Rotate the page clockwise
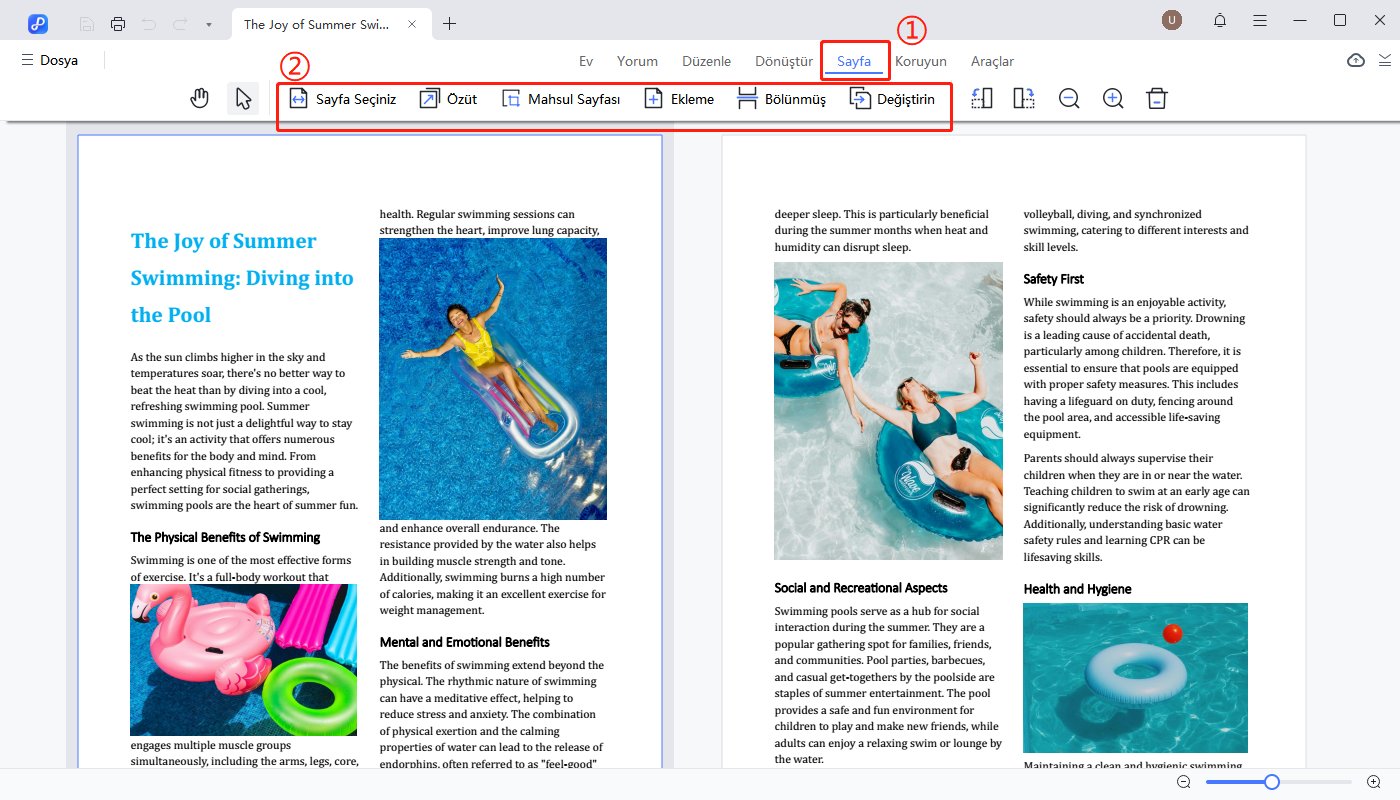The image size is (1400, 800). pyautogui.click(x=1023, y=98)
